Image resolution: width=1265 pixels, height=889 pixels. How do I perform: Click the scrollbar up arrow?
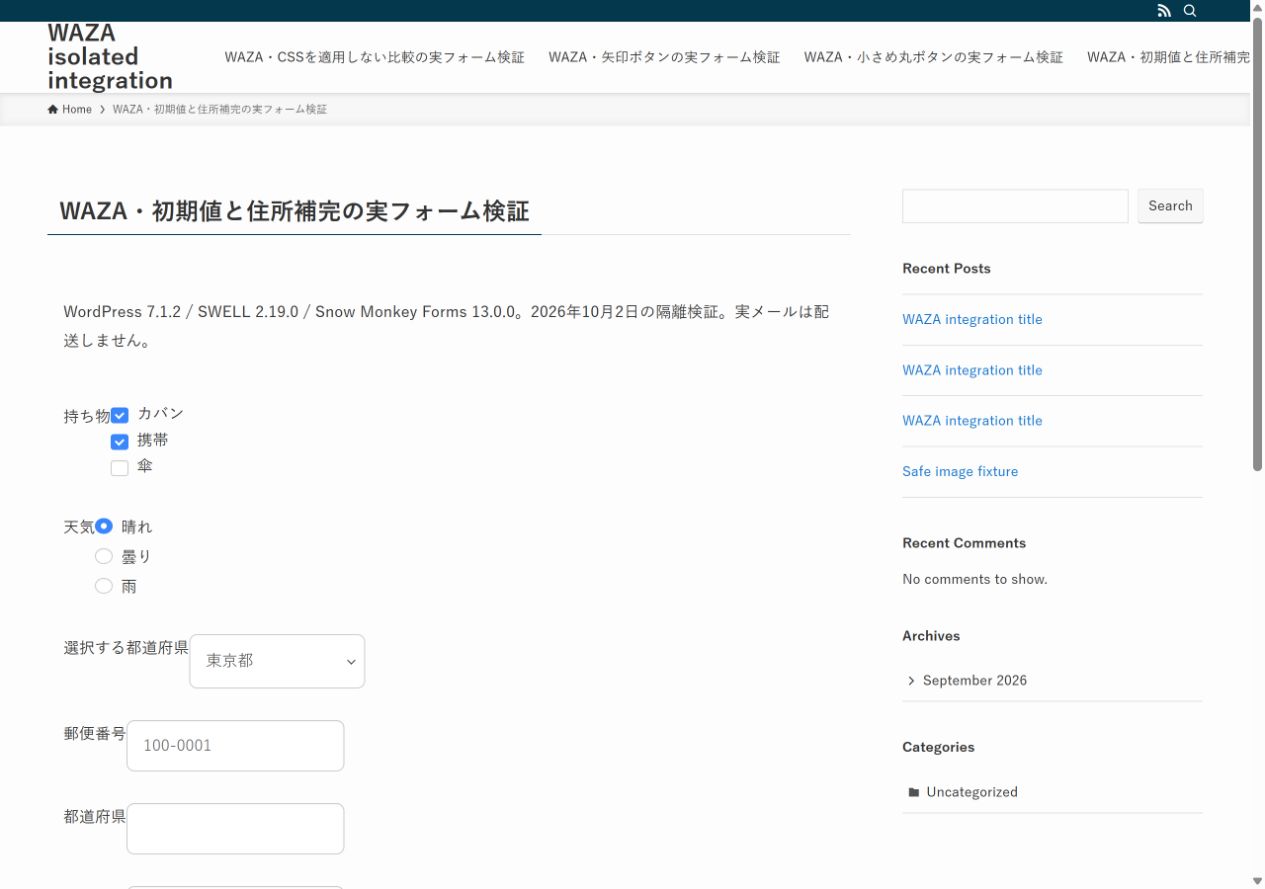(1257, 7)
